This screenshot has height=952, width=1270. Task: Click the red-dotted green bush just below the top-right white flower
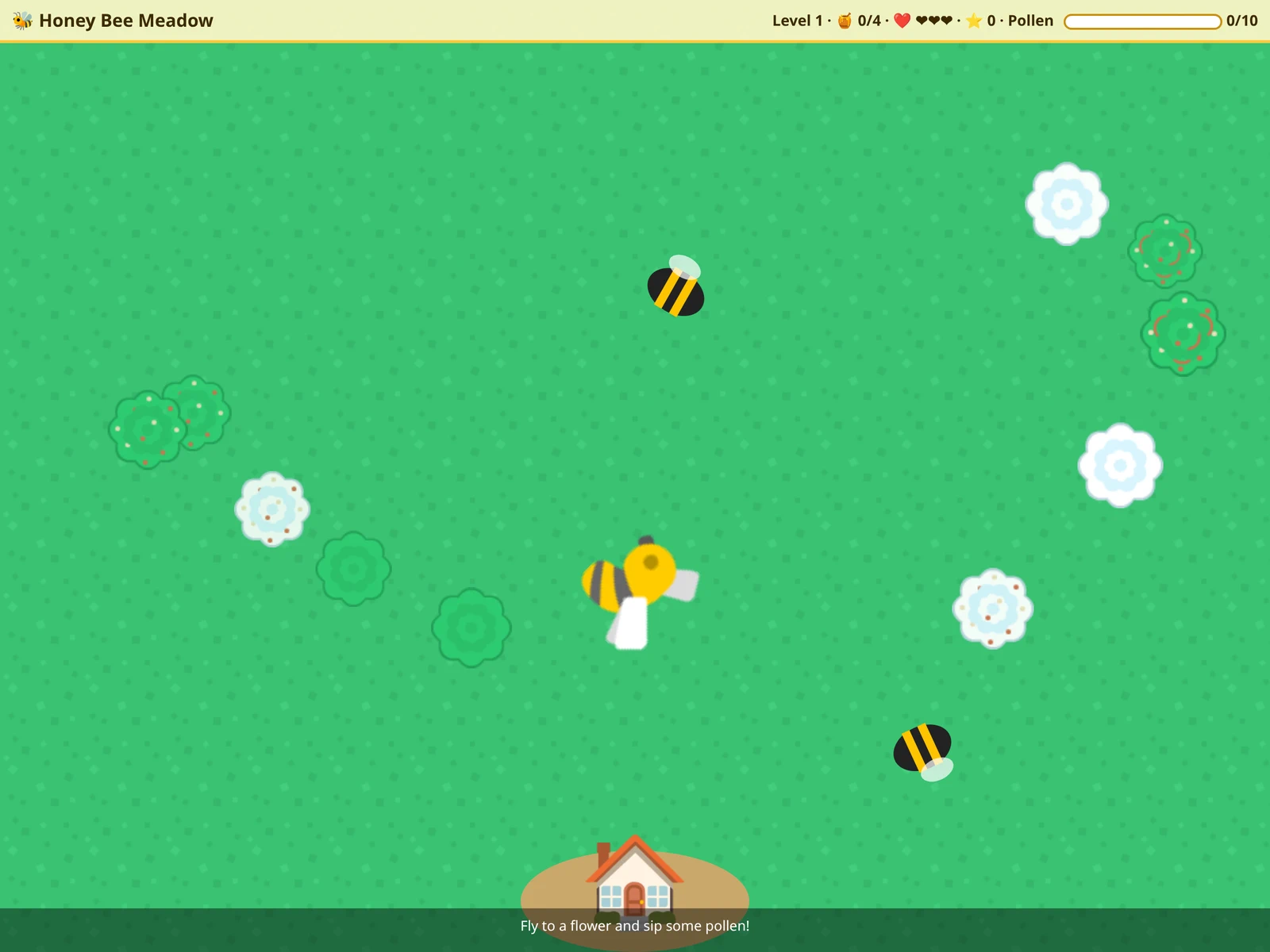[x=1164, y=251]
